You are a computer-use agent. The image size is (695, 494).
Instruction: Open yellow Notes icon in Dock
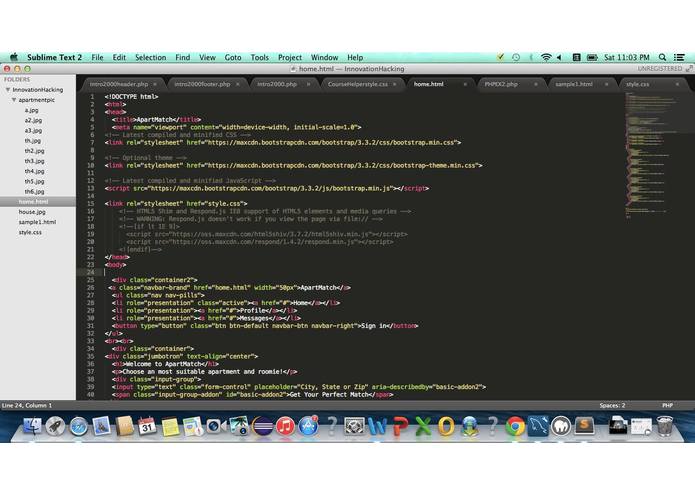(x=170, y=426)
